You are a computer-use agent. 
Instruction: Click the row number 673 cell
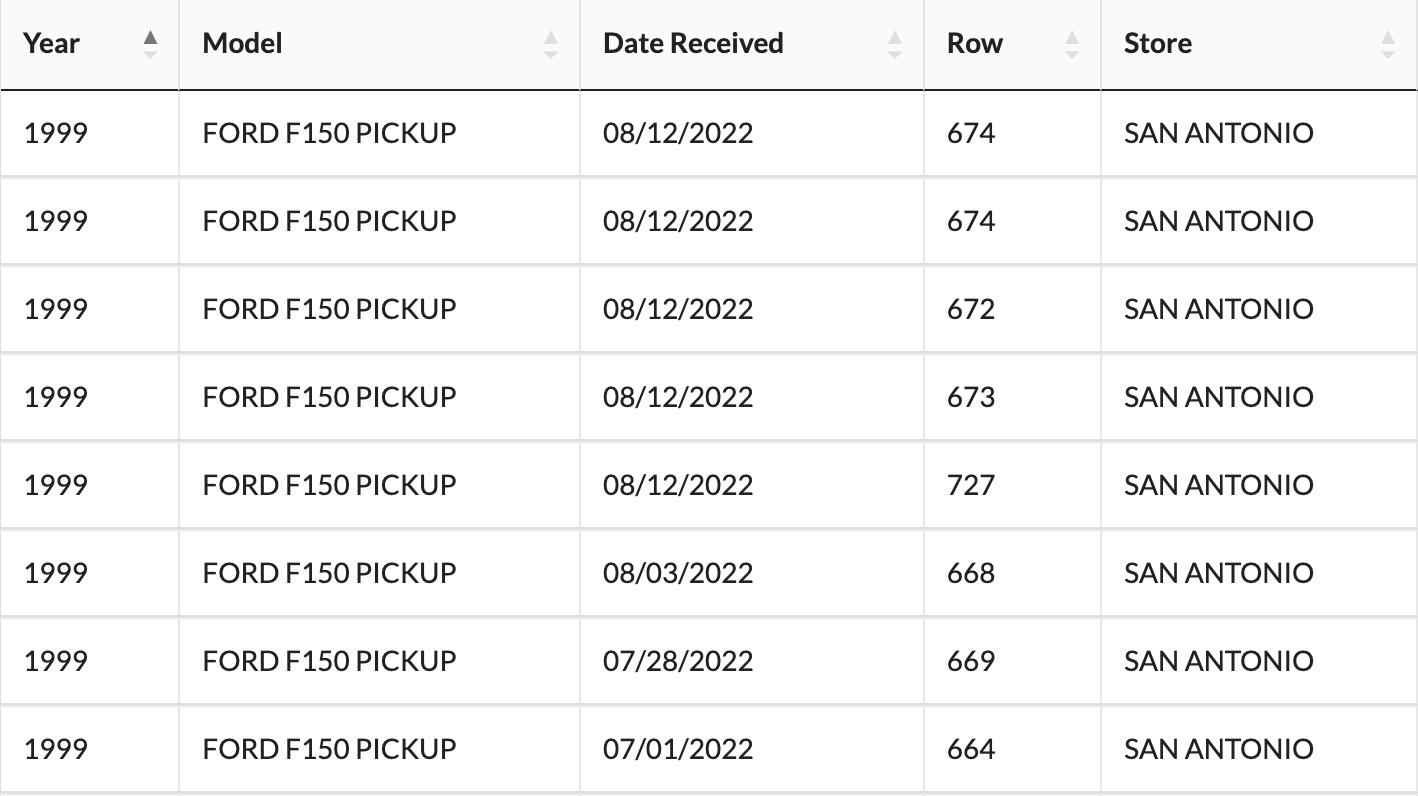coord(971,397)
